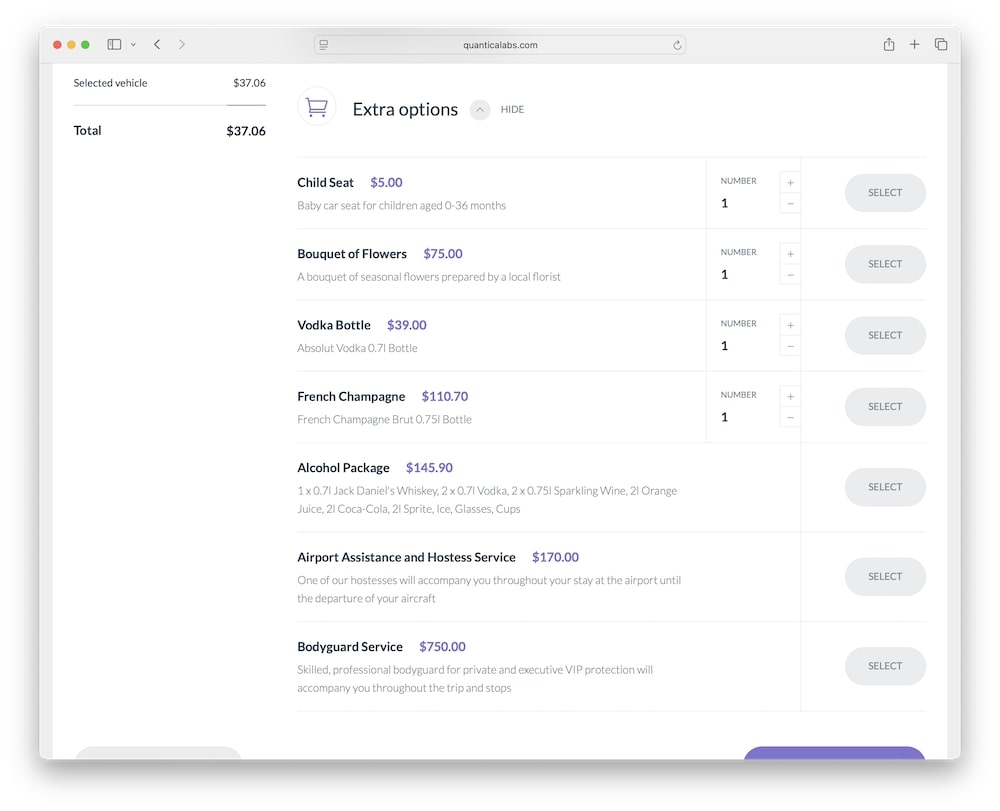The image size is (1000, 811).
Task: Select the Child Seat extra option
Action: (885, 193)
